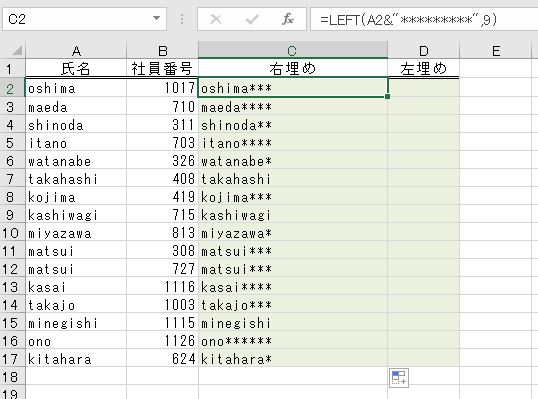
Task: Select cell A6 containing watanabe
Action: click(x=76, y=161)
